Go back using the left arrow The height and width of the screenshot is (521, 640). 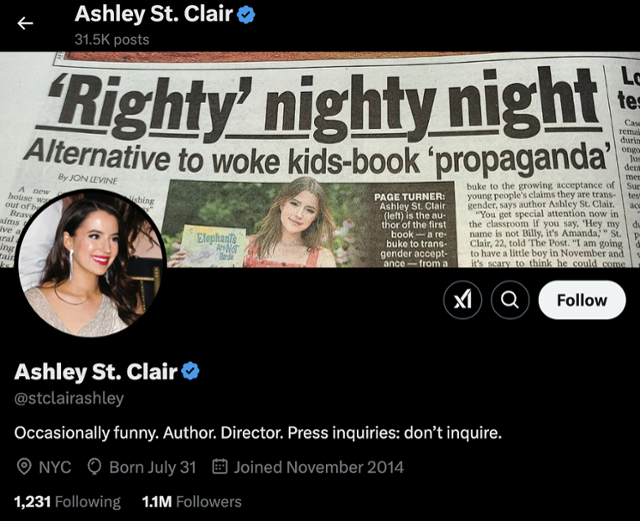pyautogui.click(x=25, y=23)
